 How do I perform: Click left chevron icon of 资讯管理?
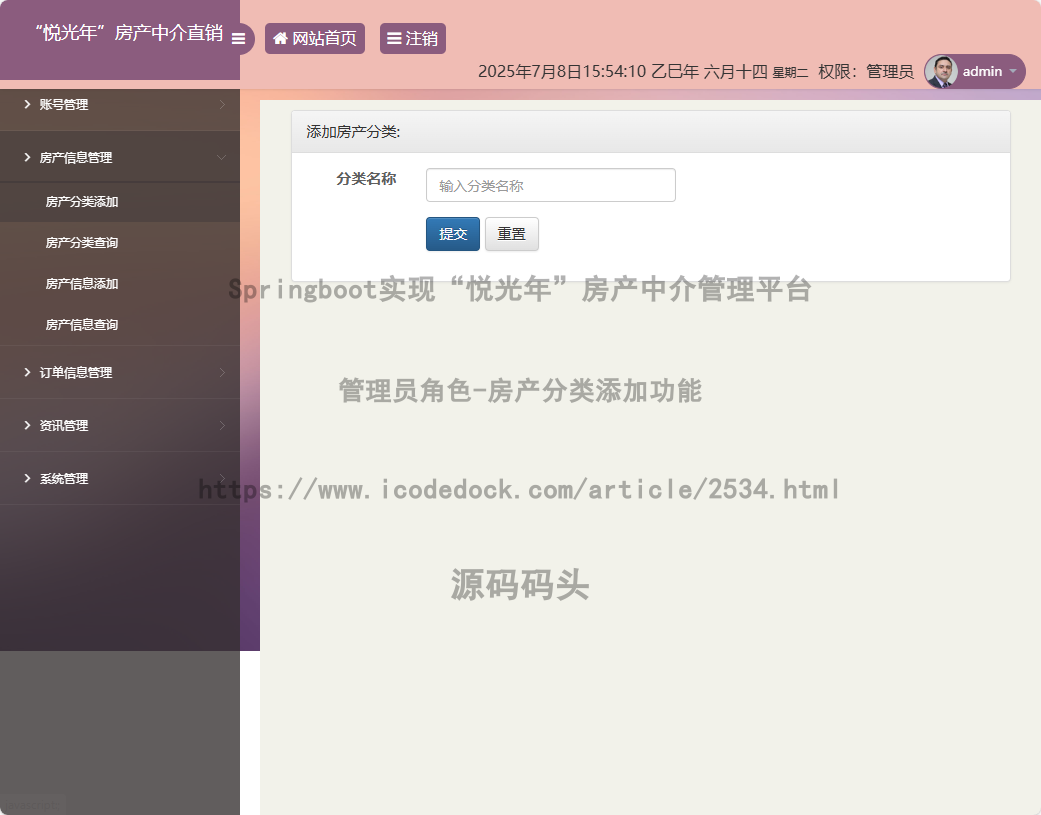[x=27, y=425]
